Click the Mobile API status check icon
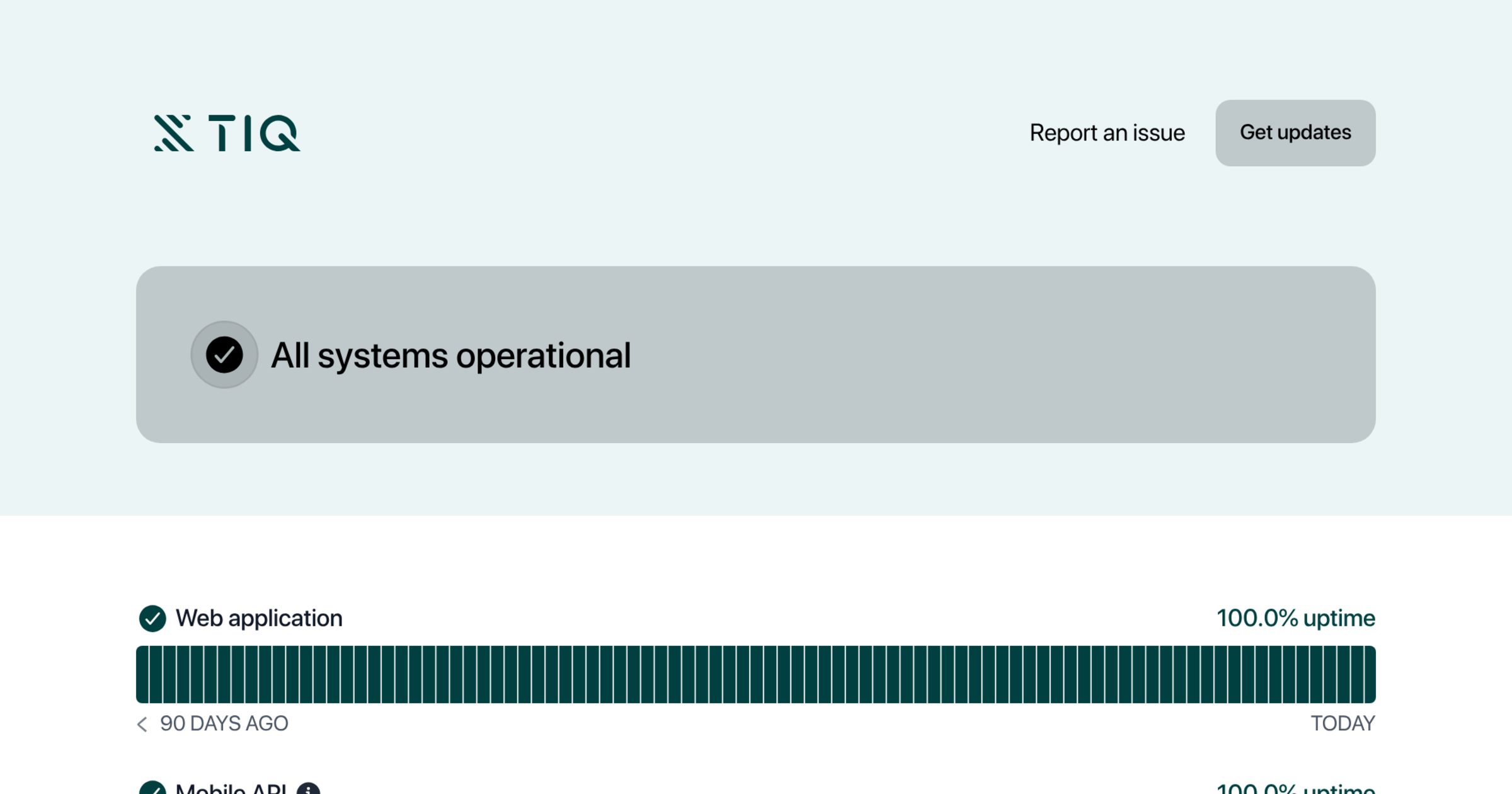The image size is (1512, 794). coord(152,790)
